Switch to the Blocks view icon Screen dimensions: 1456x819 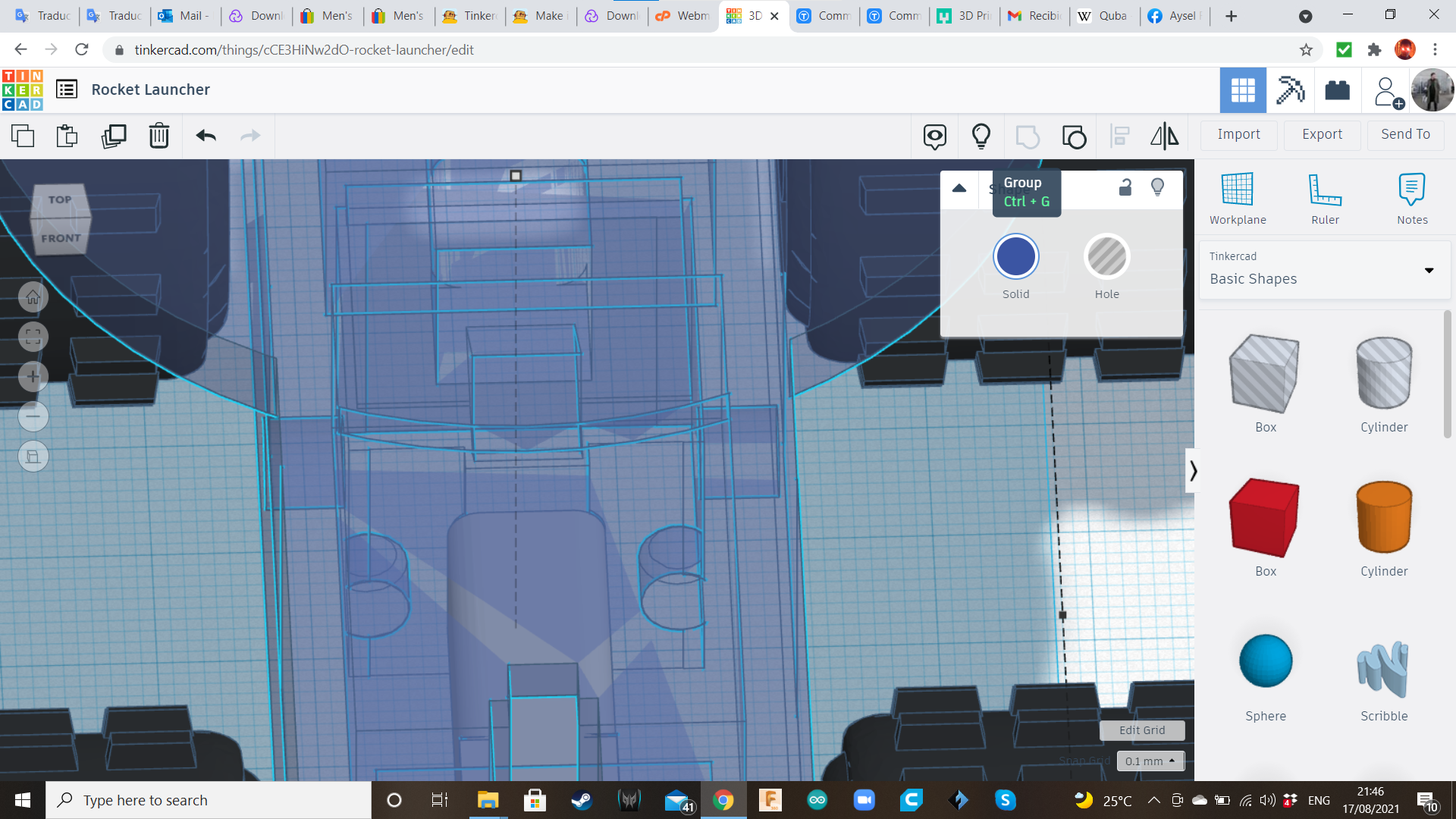1290,90
